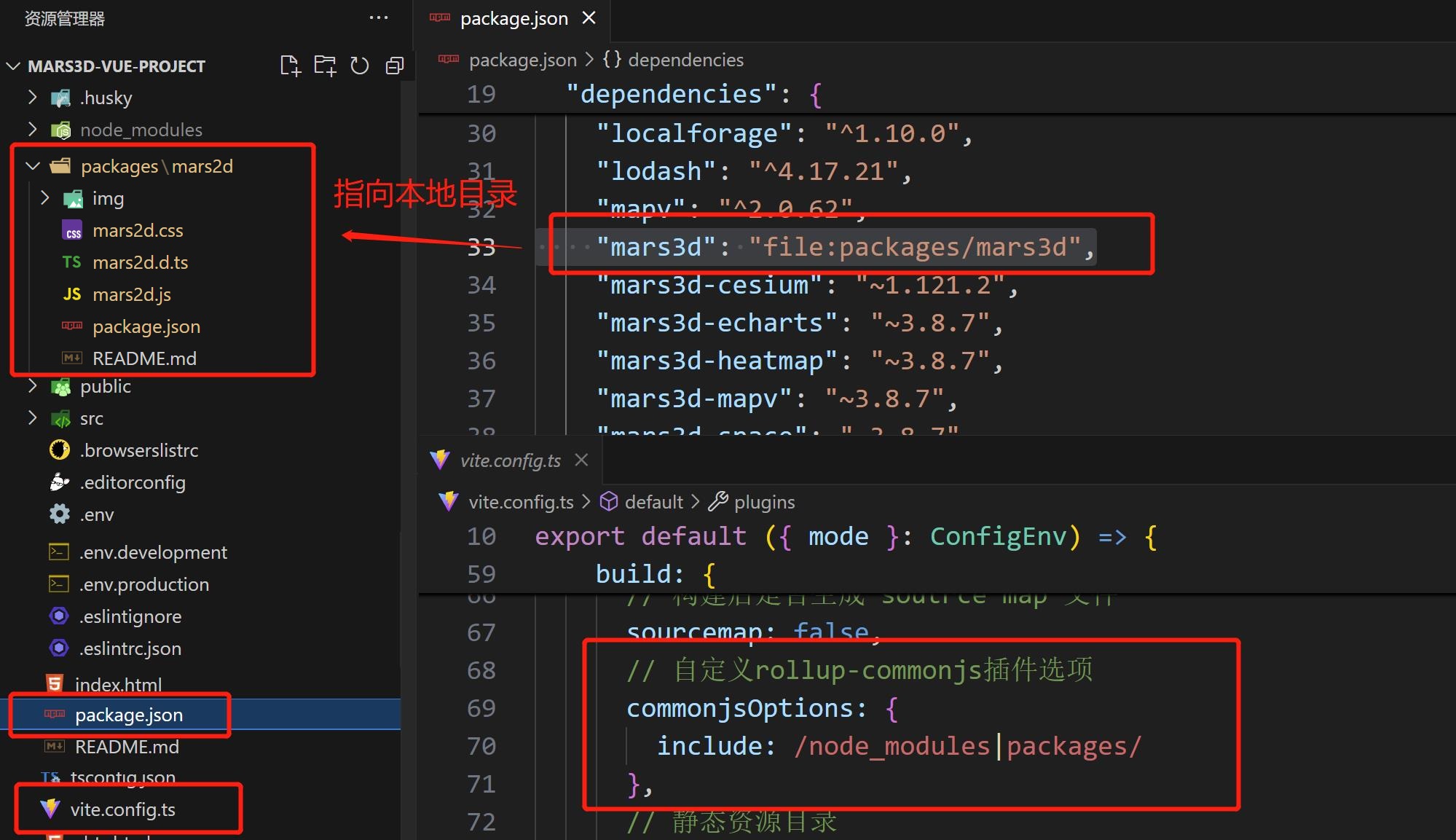Viewport: 1456px width, 840px height.
Task: Open the .editorconfig file
Action: point(132,482)
